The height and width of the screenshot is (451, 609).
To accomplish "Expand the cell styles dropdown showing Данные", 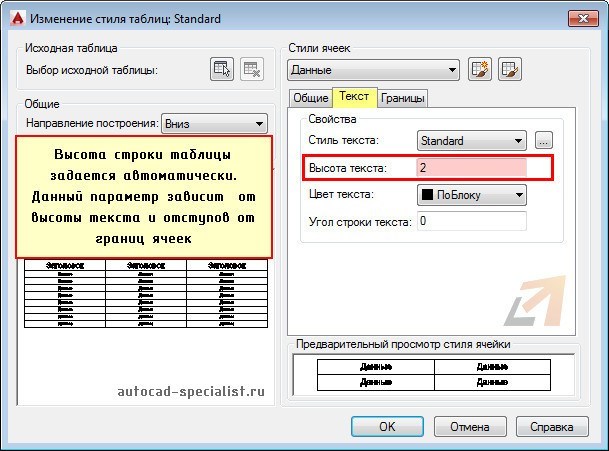I will (373, 71).
